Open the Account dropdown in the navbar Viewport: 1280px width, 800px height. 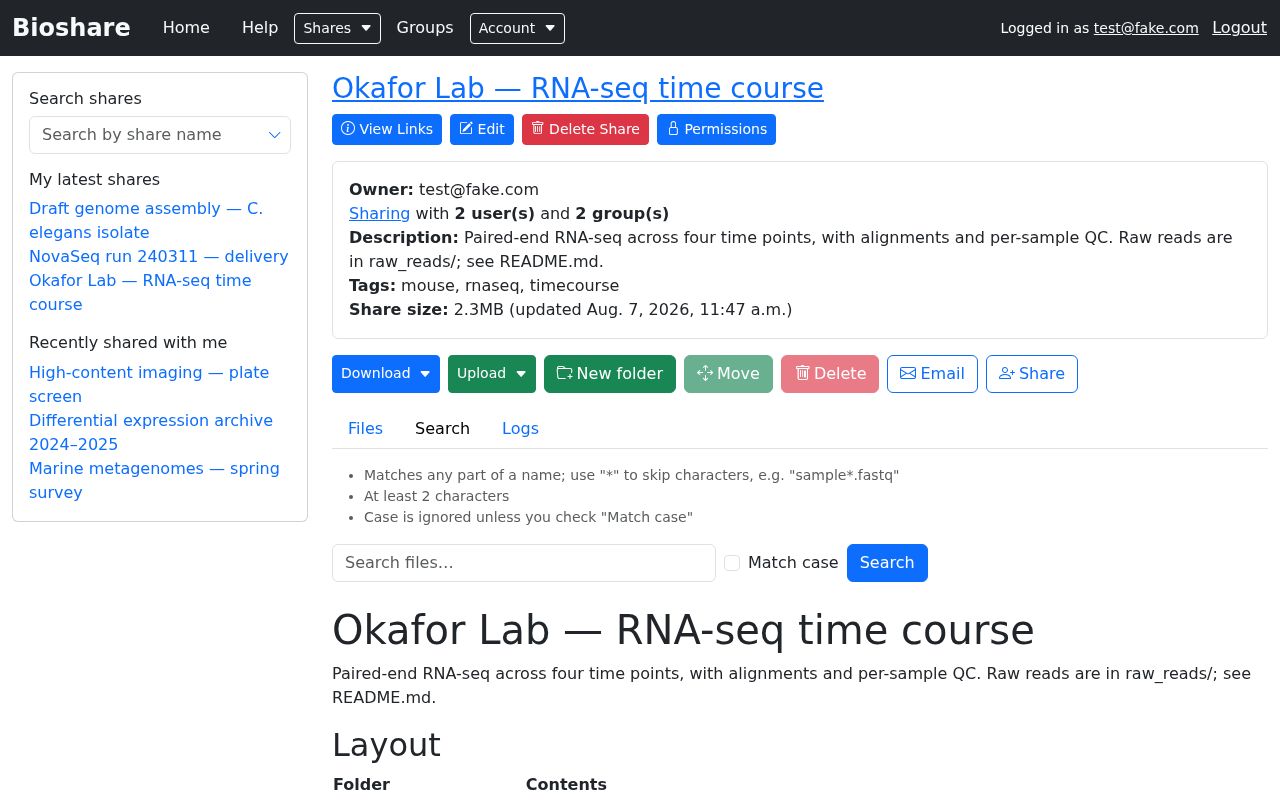(517, 28)
